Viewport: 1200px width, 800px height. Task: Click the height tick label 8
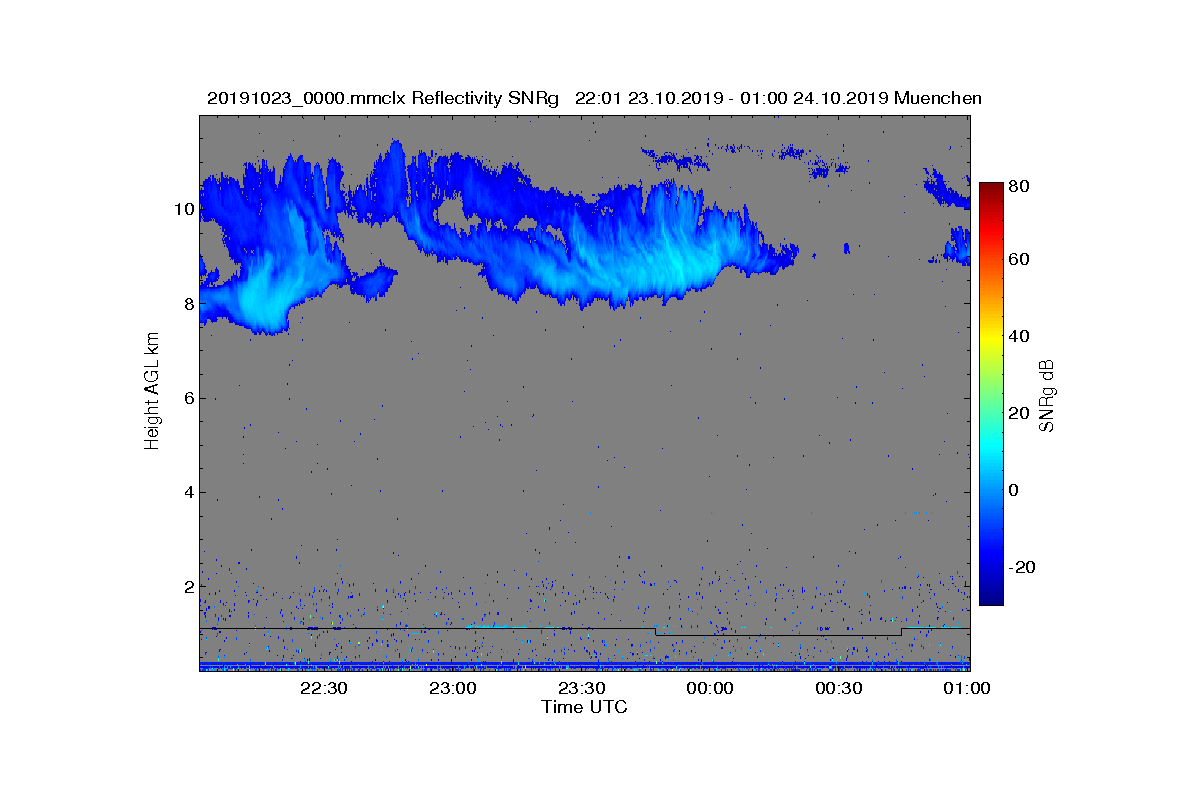click(187, 303)
